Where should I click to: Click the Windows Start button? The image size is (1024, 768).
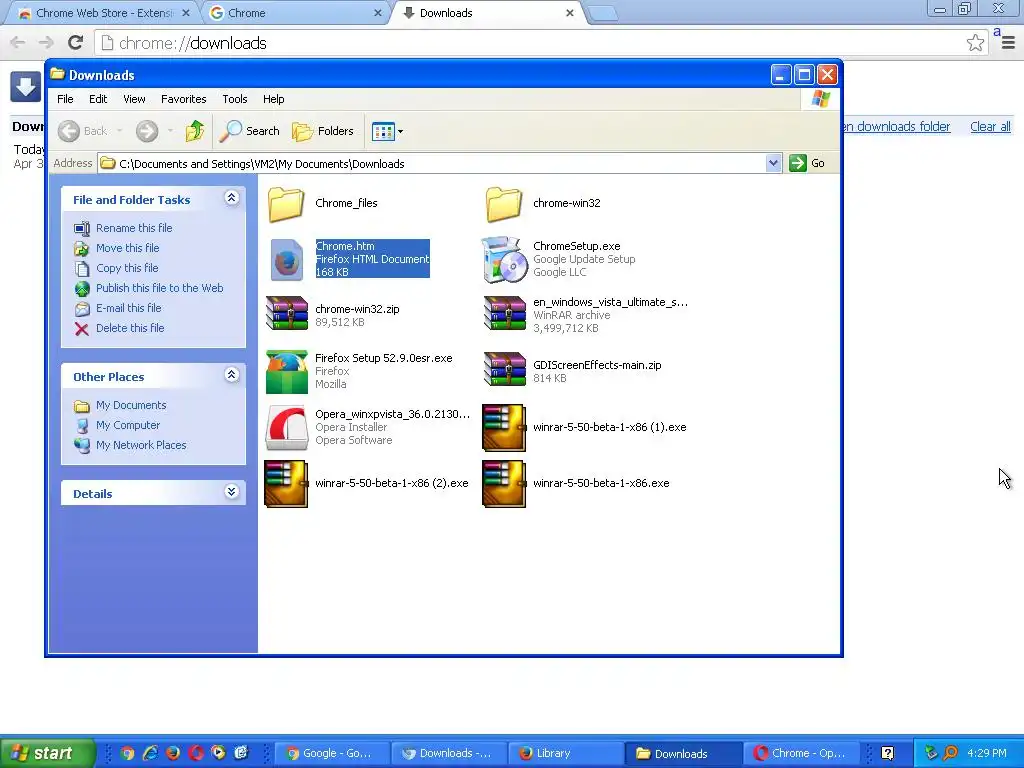(x=47, y=753)
